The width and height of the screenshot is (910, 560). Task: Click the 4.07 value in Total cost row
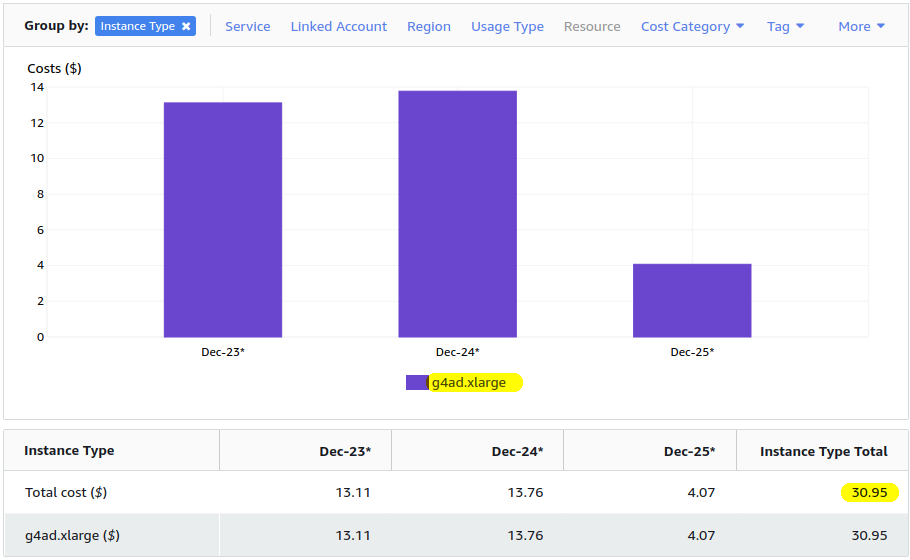click(x=701, y=493)
